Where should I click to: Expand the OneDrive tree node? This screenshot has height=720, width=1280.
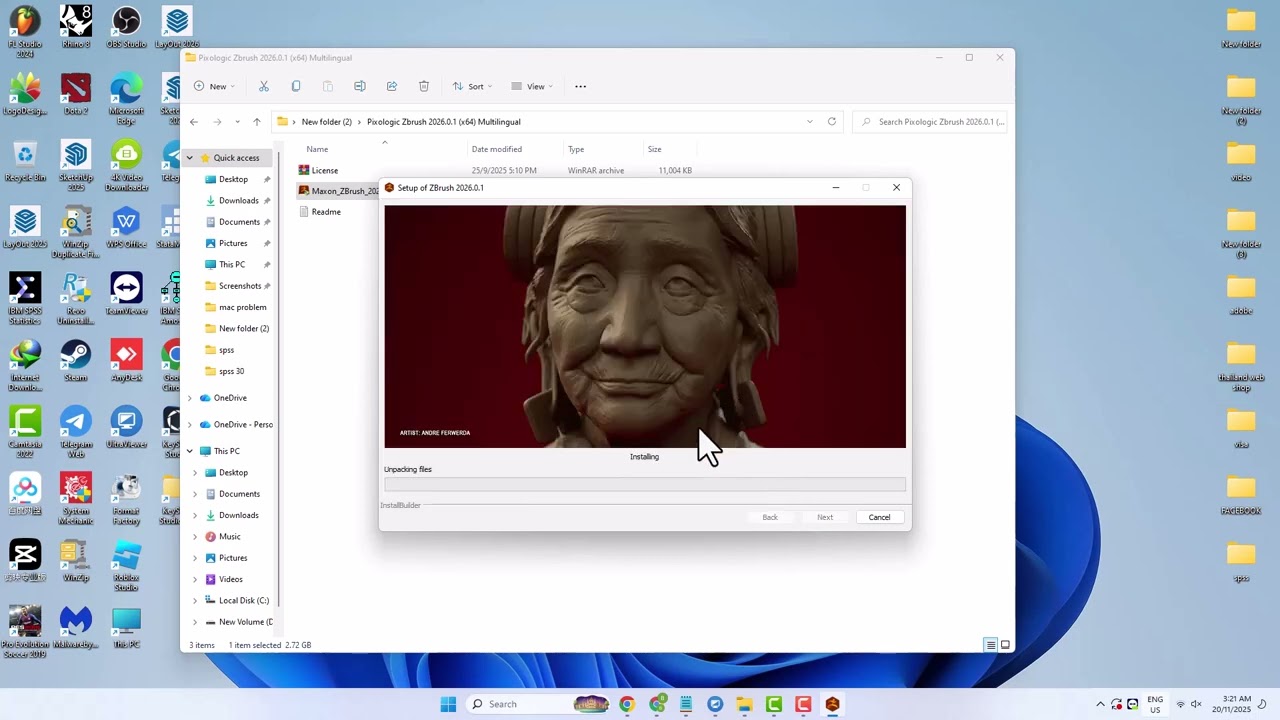point(190,398)
